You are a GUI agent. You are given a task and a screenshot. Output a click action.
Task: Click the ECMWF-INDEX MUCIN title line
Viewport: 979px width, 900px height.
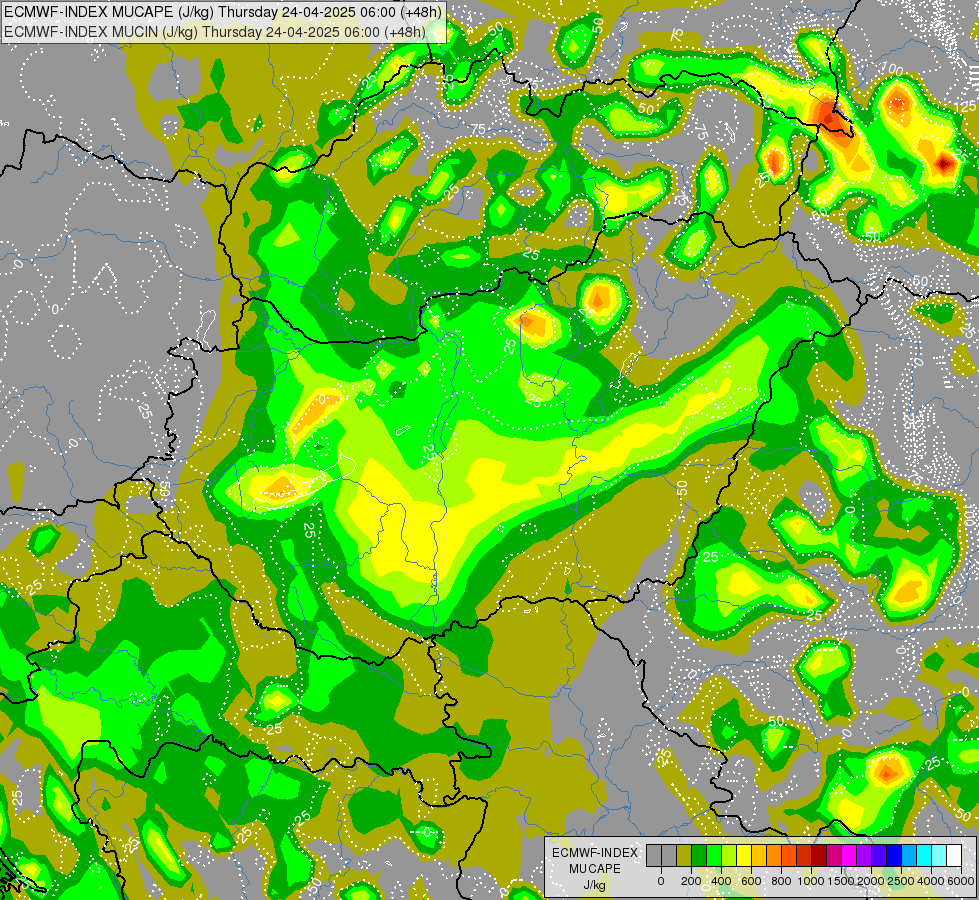pyautogui.click(x=215, y=31)
